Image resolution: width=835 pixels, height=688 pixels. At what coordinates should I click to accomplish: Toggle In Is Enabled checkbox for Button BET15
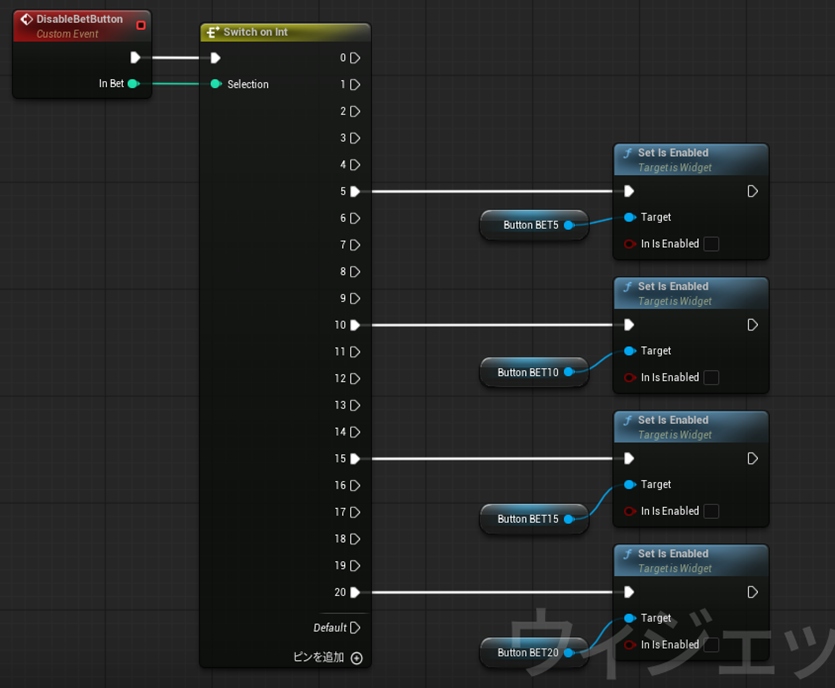pos(711,511)
